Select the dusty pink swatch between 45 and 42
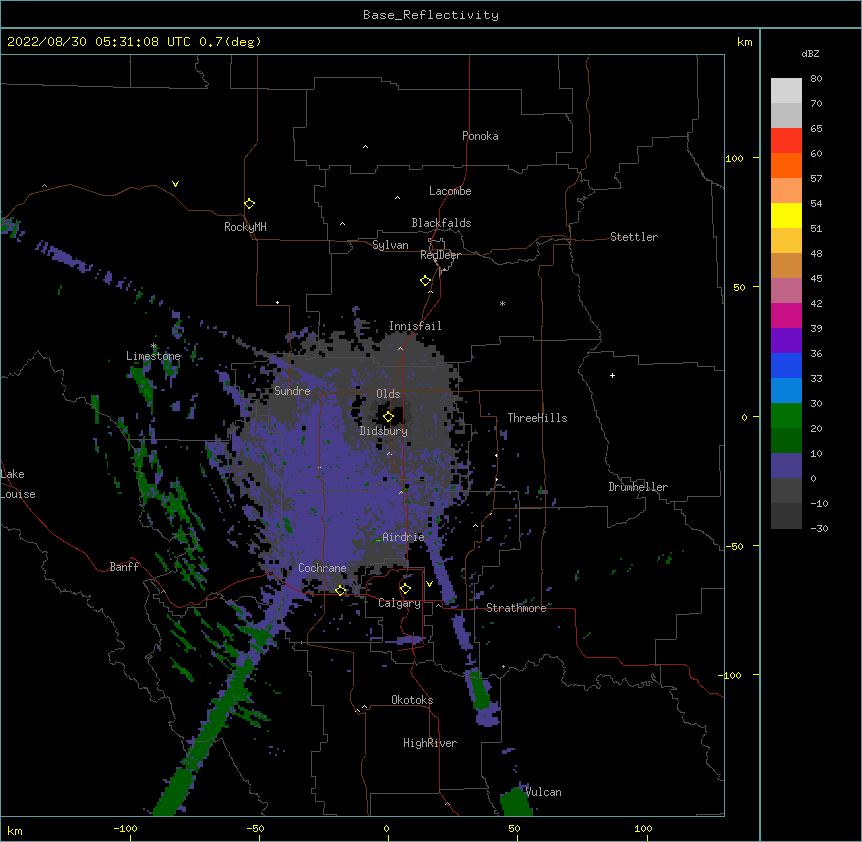Screen dimensions: 862x842 click(786, 290)
